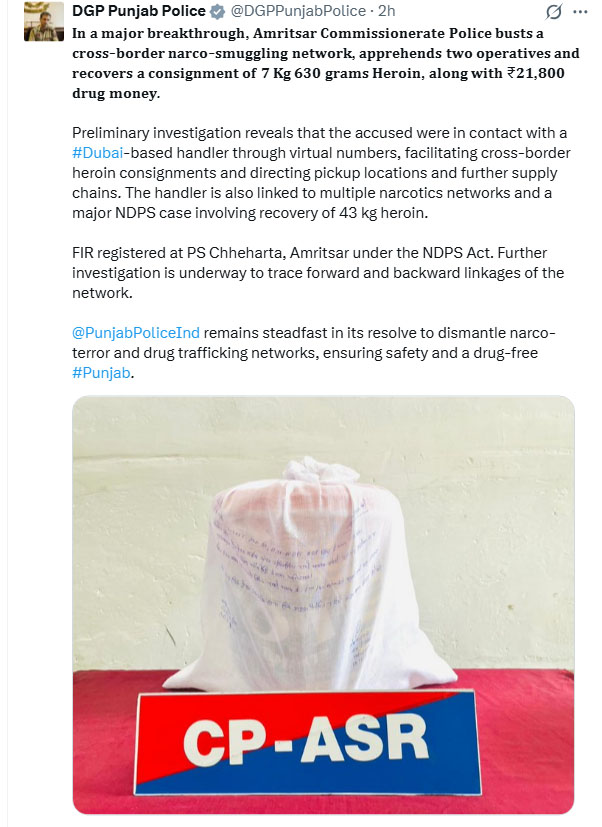
Task: Click the FIR registered at PS Chheharta paragraph
Action: point(318,273)
